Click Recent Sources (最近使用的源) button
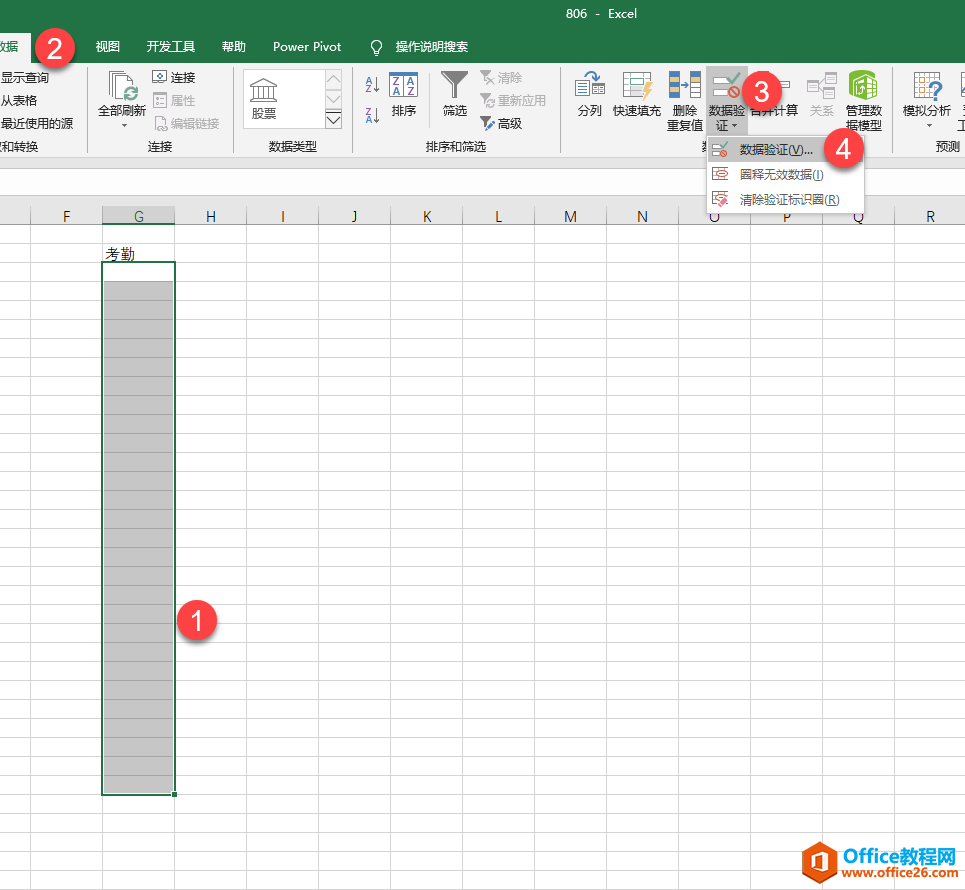 pyautogui.click(x=37, y=123)
